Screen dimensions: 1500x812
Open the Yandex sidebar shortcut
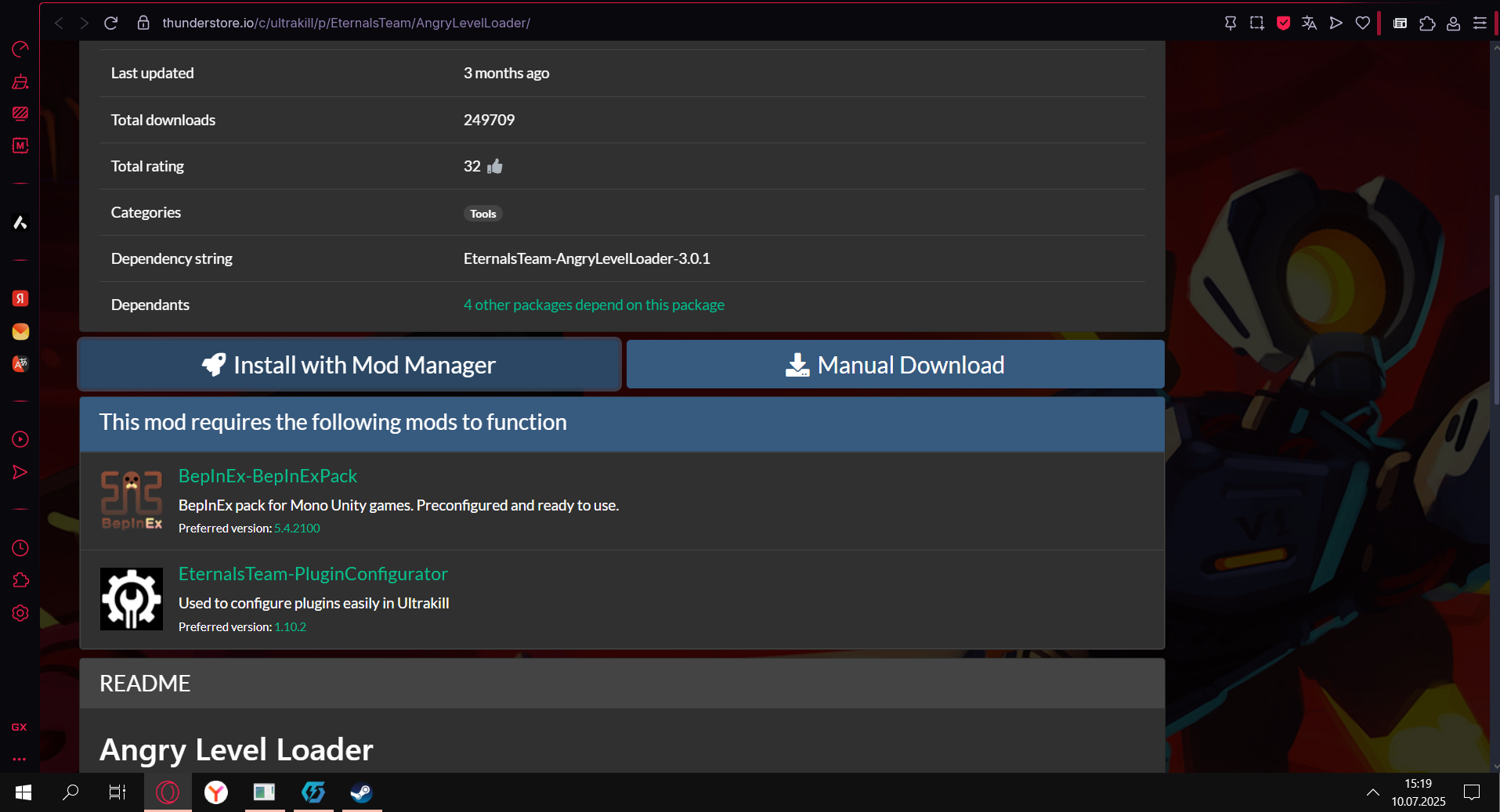tap(20, 298)
